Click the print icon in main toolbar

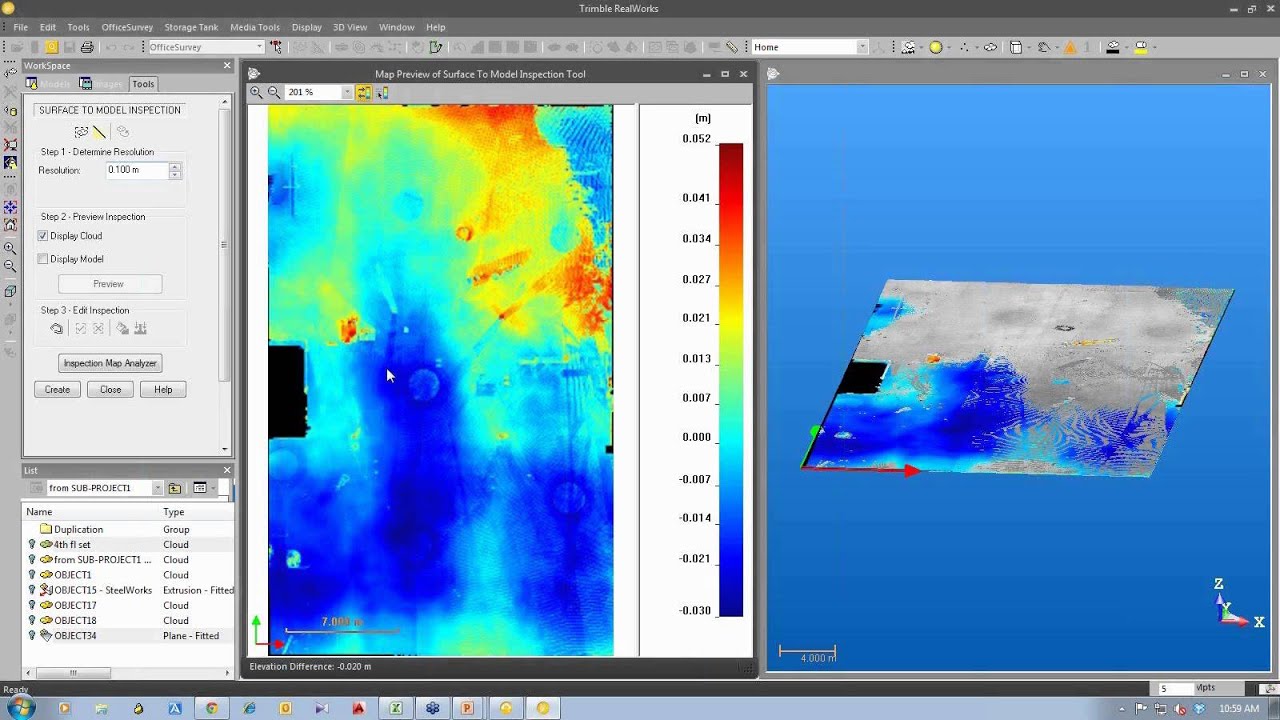pos(87,47)
